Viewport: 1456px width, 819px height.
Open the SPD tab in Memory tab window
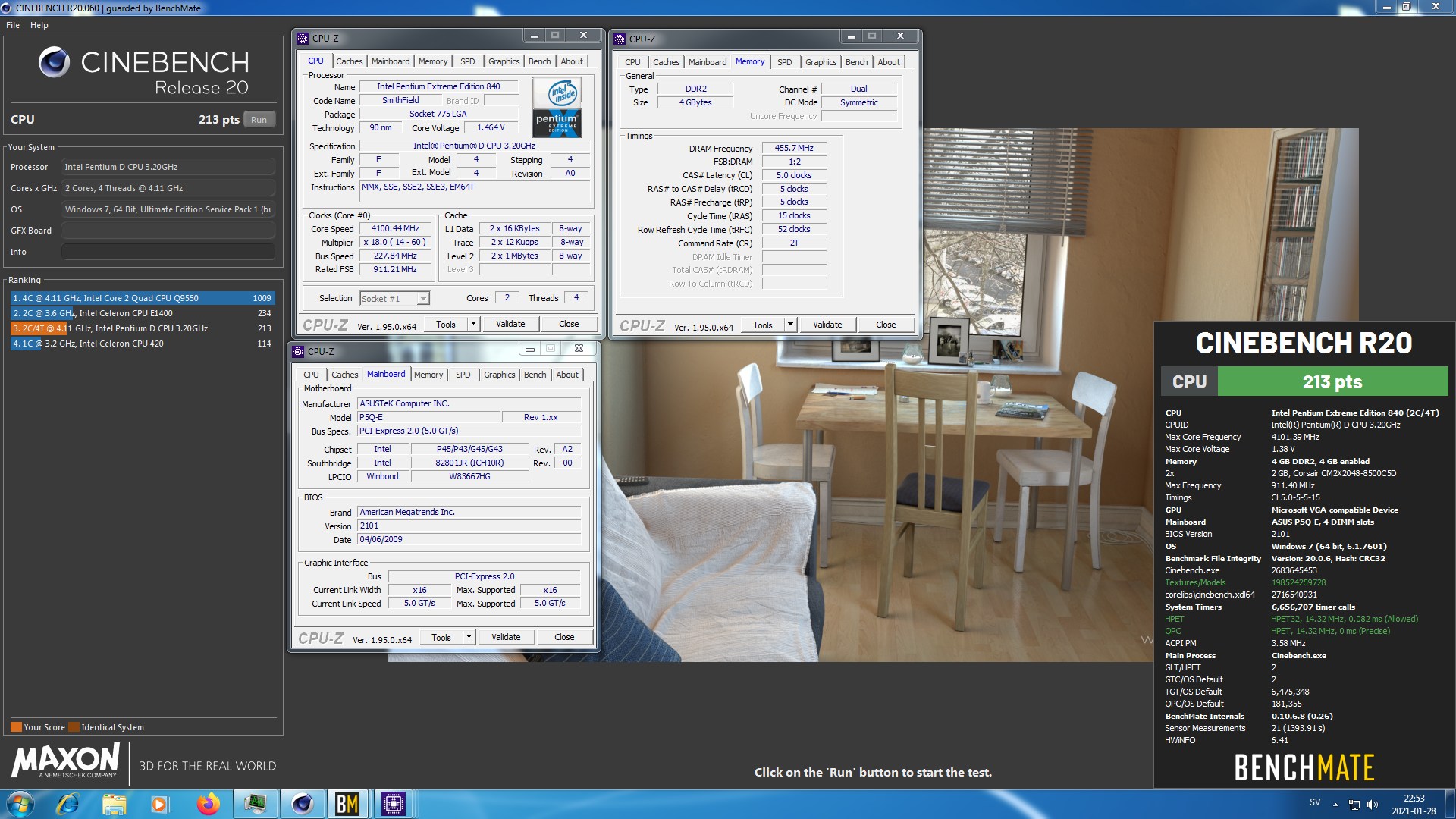[x=785, y=62]
